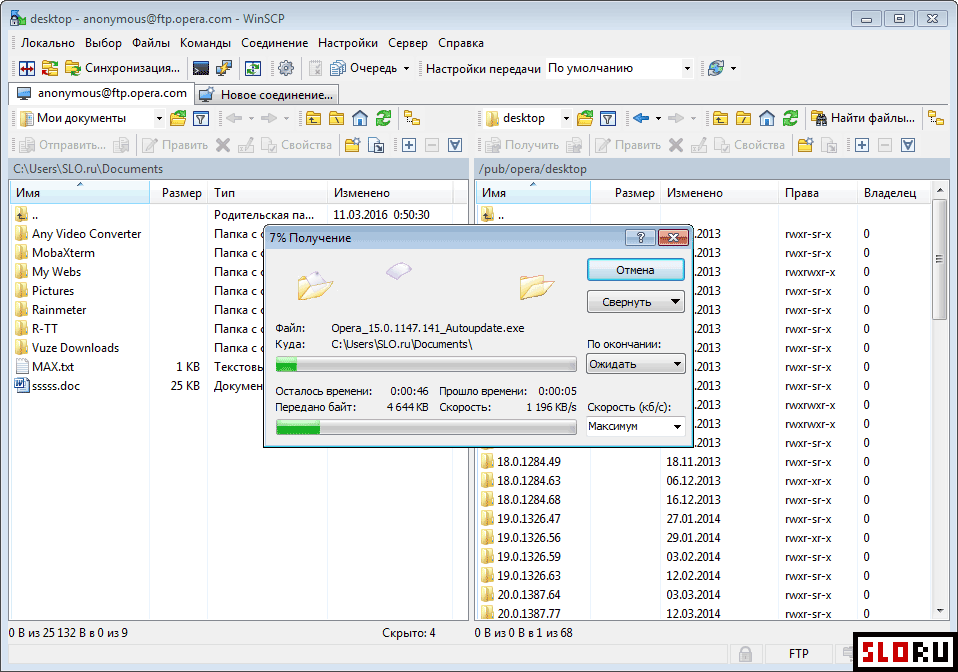The width and height of the screenshot is (958, 672).
Task: Click the lock icon in status bar
Action: point(745,654)
